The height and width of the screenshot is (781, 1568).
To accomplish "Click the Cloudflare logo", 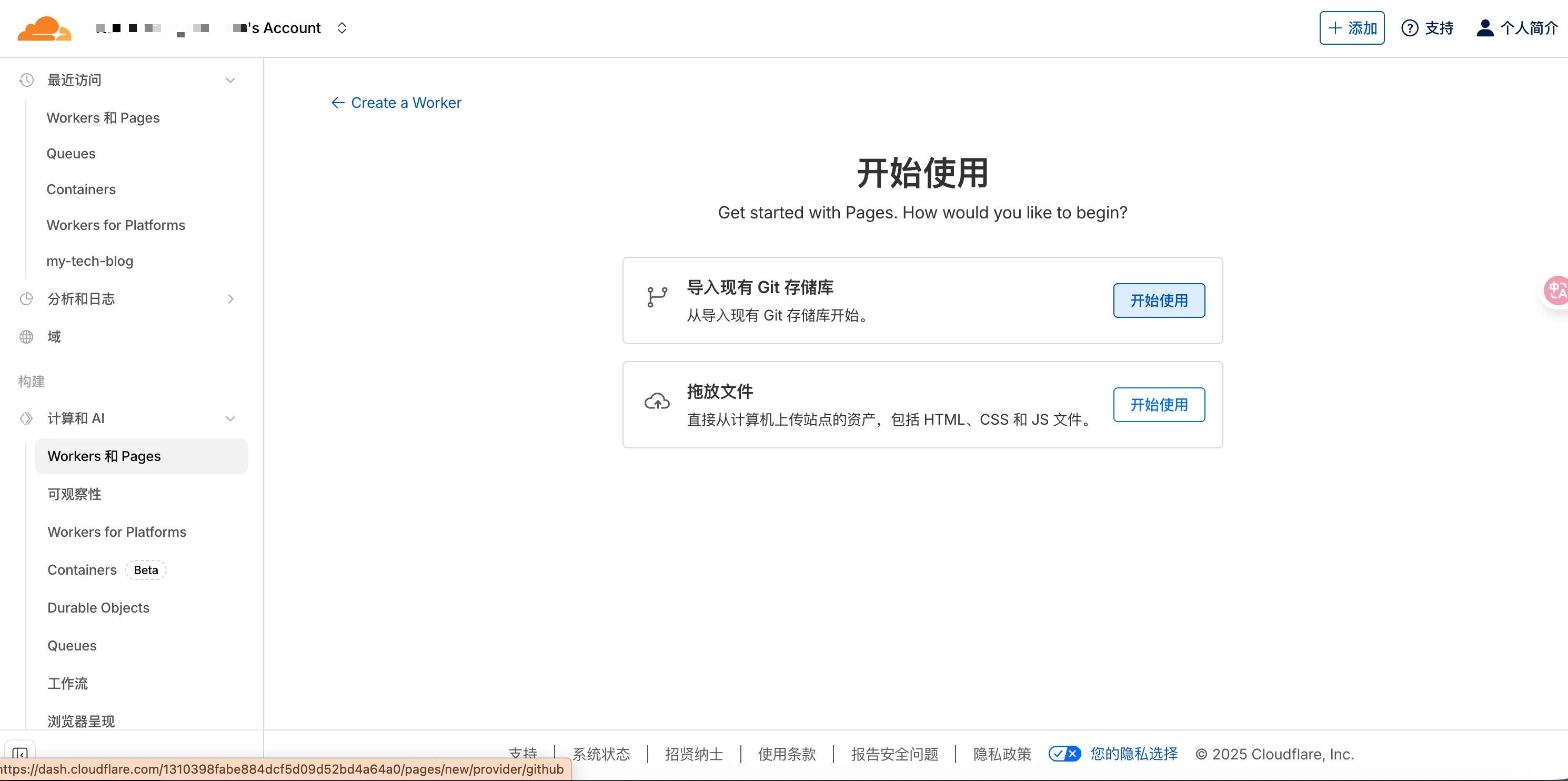I will (x=44, y=28).
